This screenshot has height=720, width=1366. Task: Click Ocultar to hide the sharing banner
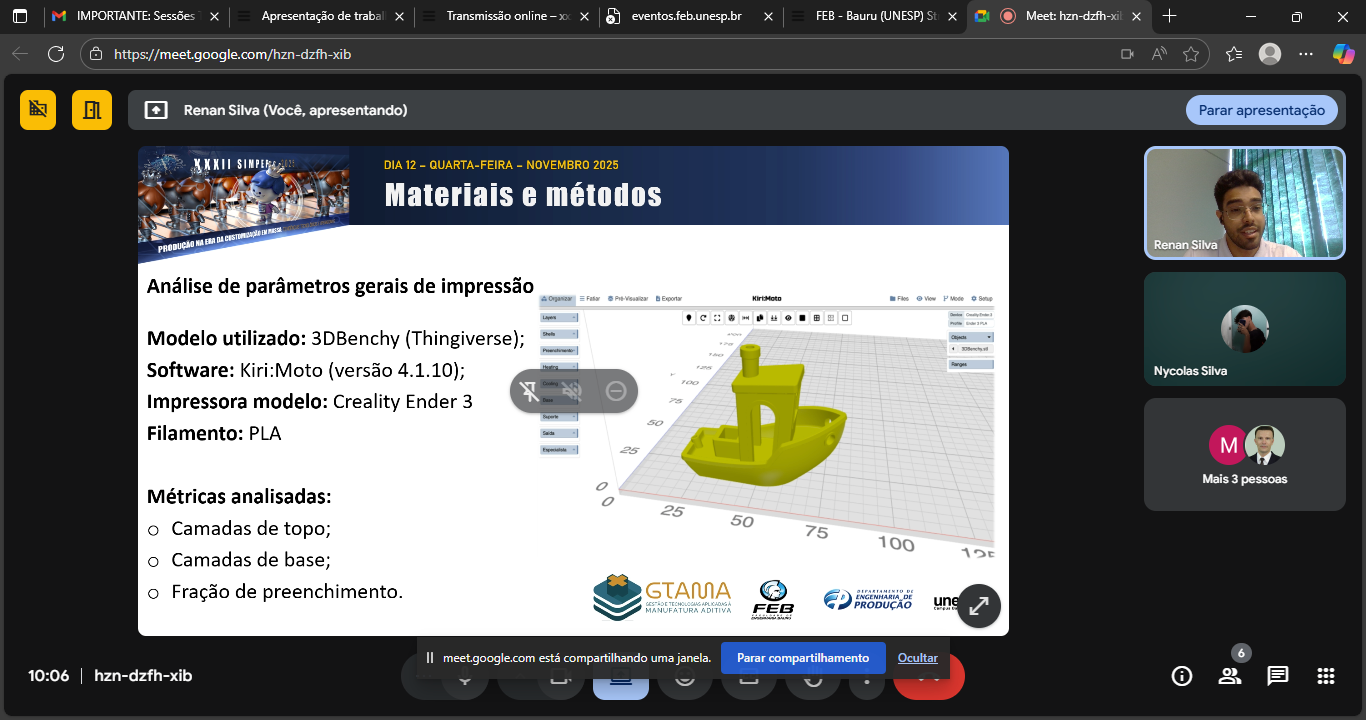[917, 658]
